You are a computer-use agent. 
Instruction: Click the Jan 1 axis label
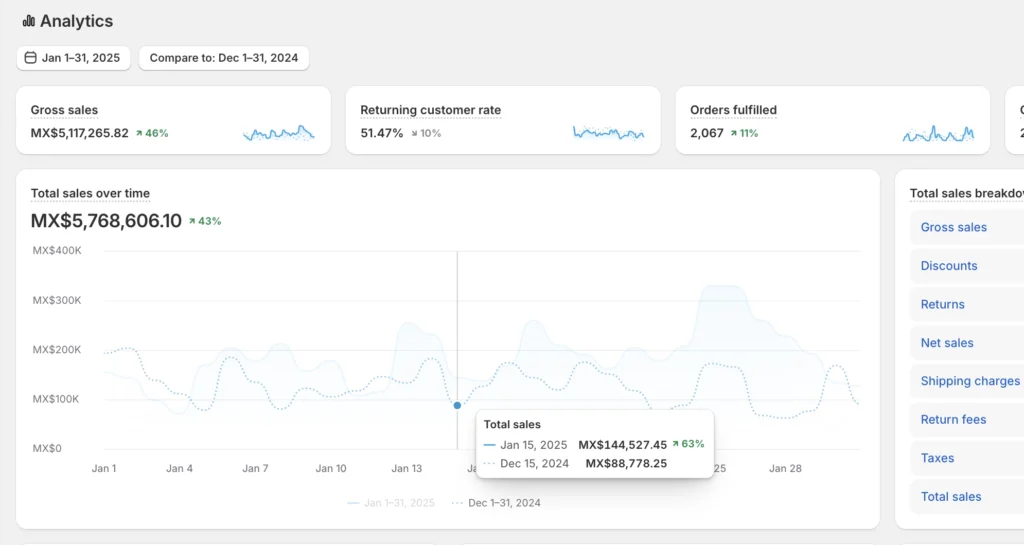point(104,469)
